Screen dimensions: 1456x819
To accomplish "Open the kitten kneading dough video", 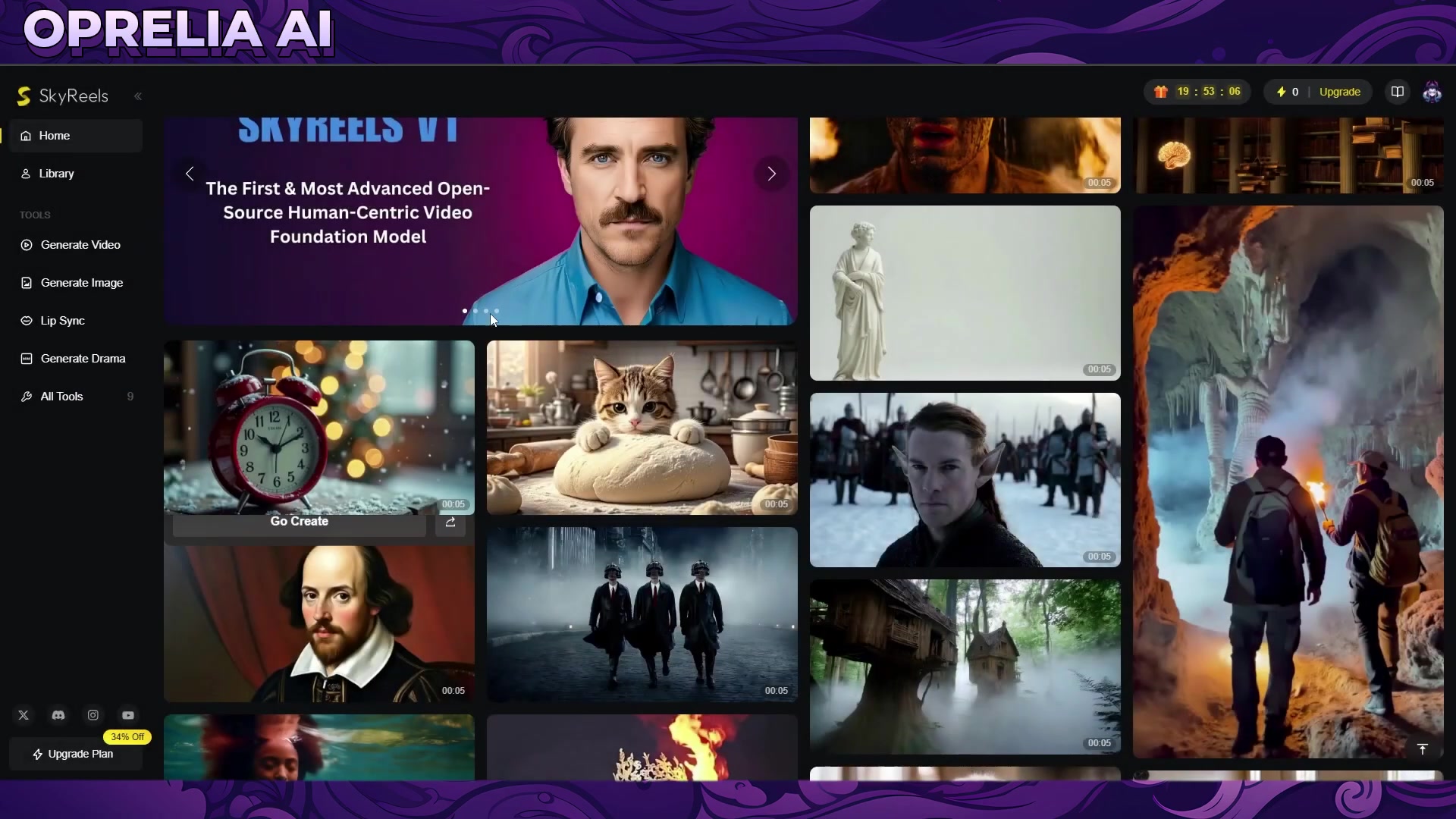I will coord(642,427).
